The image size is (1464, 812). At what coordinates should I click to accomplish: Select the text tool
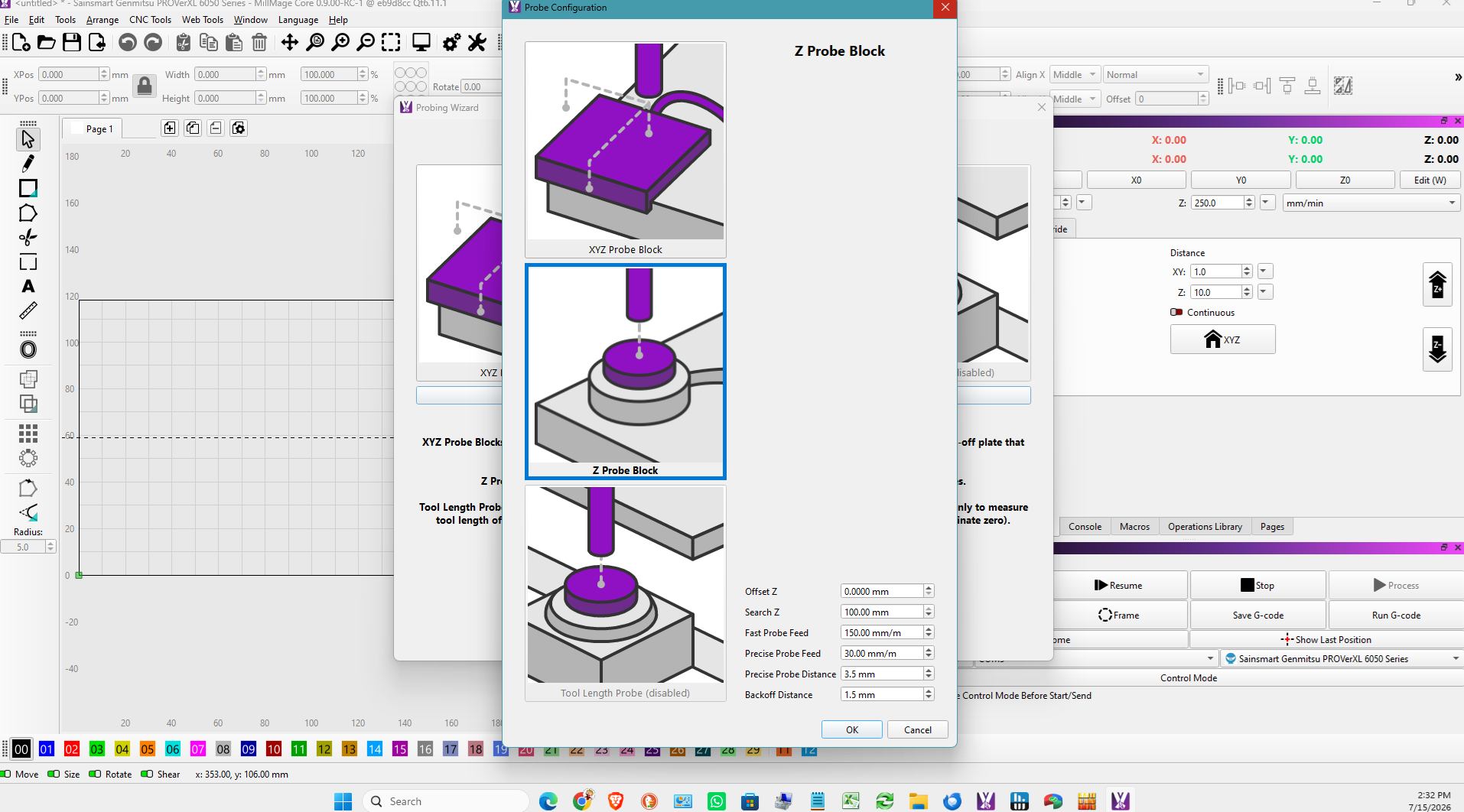tap(28, 287)
